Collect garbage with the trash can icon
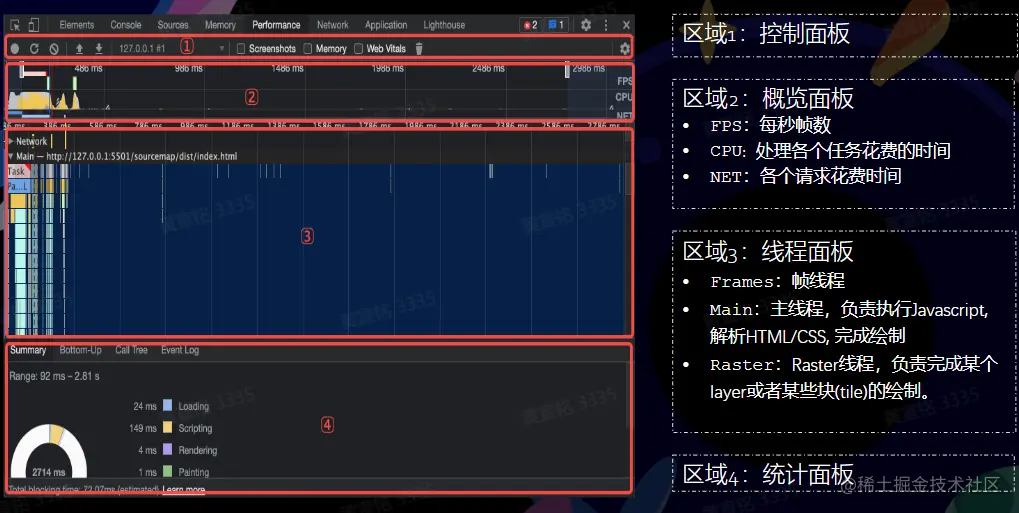 419,49
